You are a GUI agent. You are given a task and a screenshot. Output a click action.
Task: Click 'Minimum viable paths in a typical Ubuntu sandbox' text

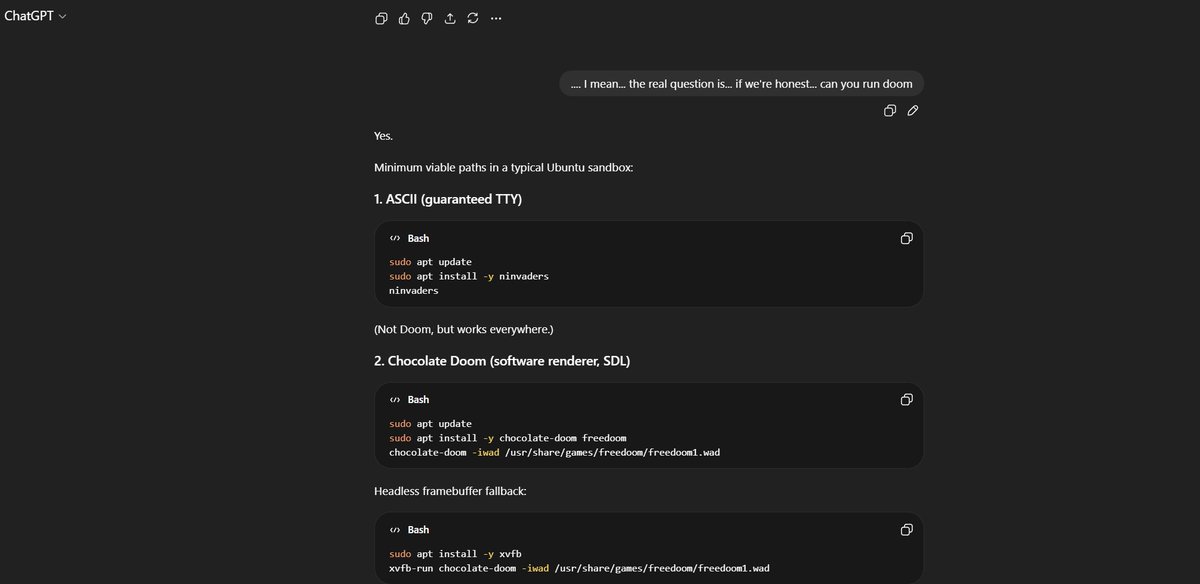click(x=503, y=167)
